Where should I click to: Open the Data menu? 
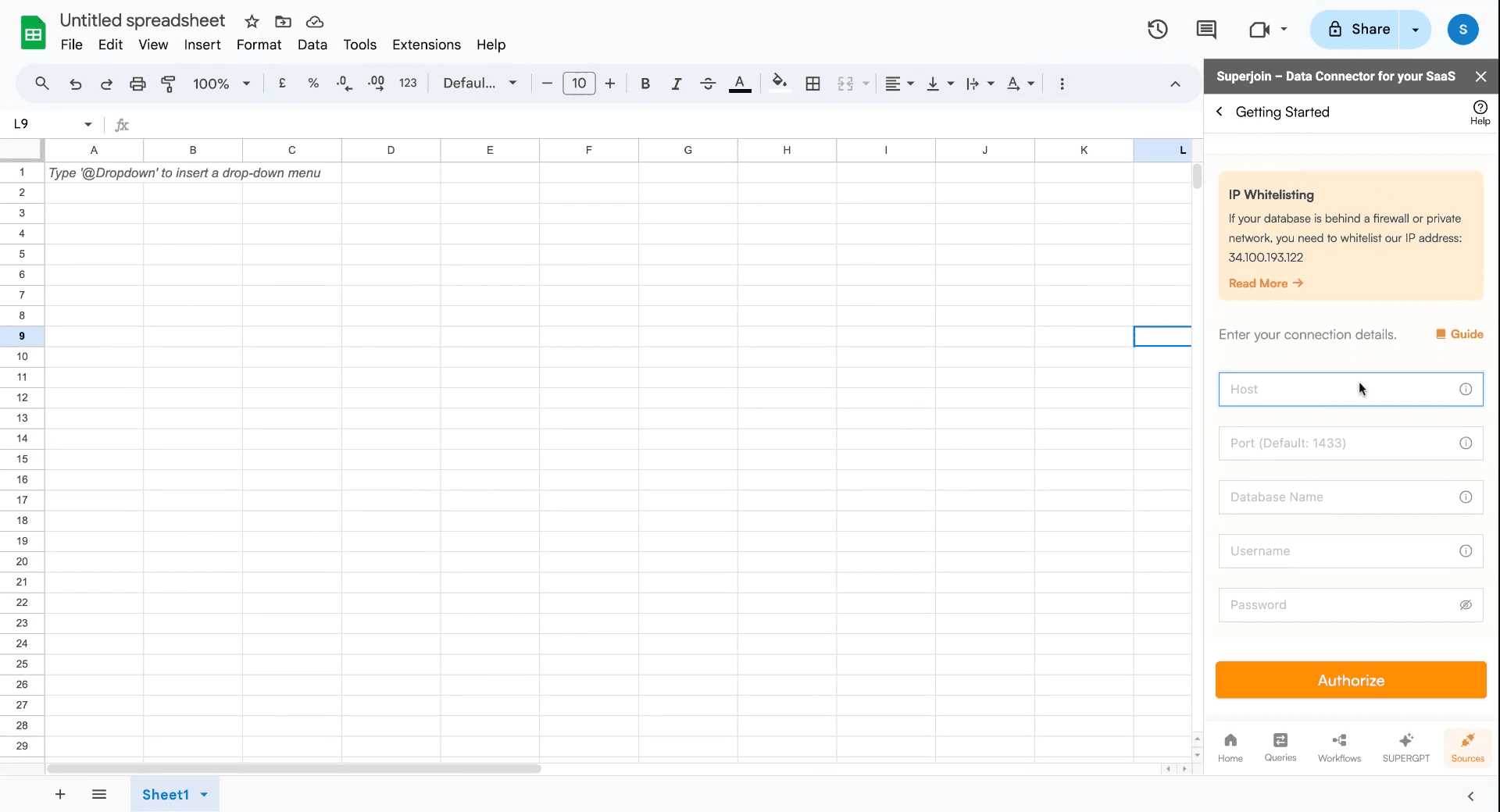312,45
